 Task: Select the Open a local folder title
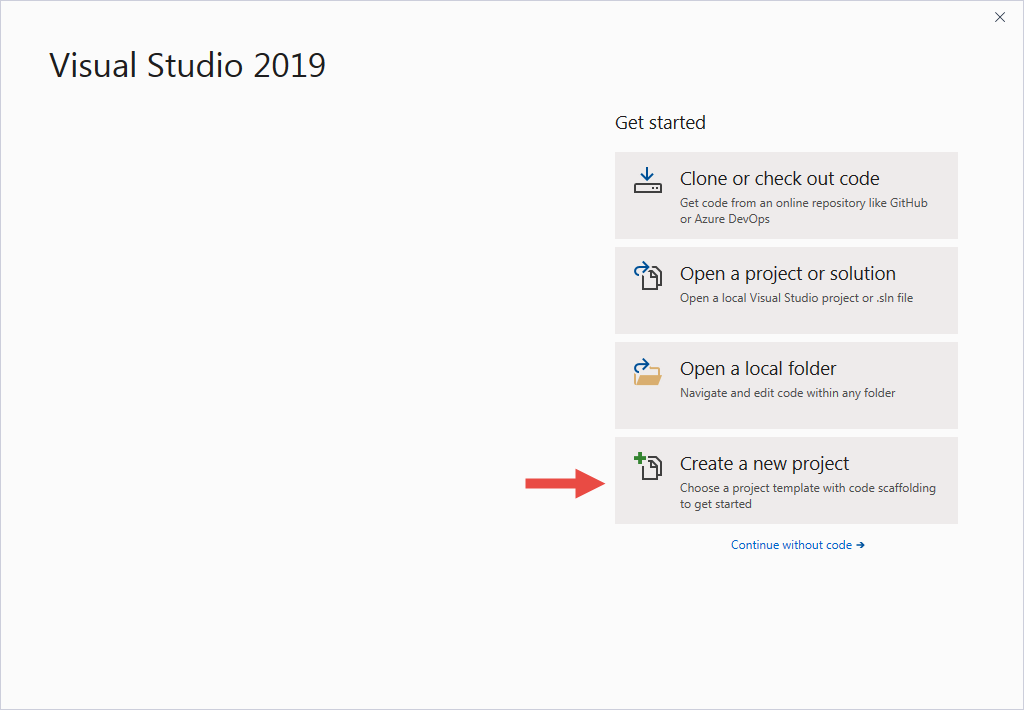pos(757,369)
